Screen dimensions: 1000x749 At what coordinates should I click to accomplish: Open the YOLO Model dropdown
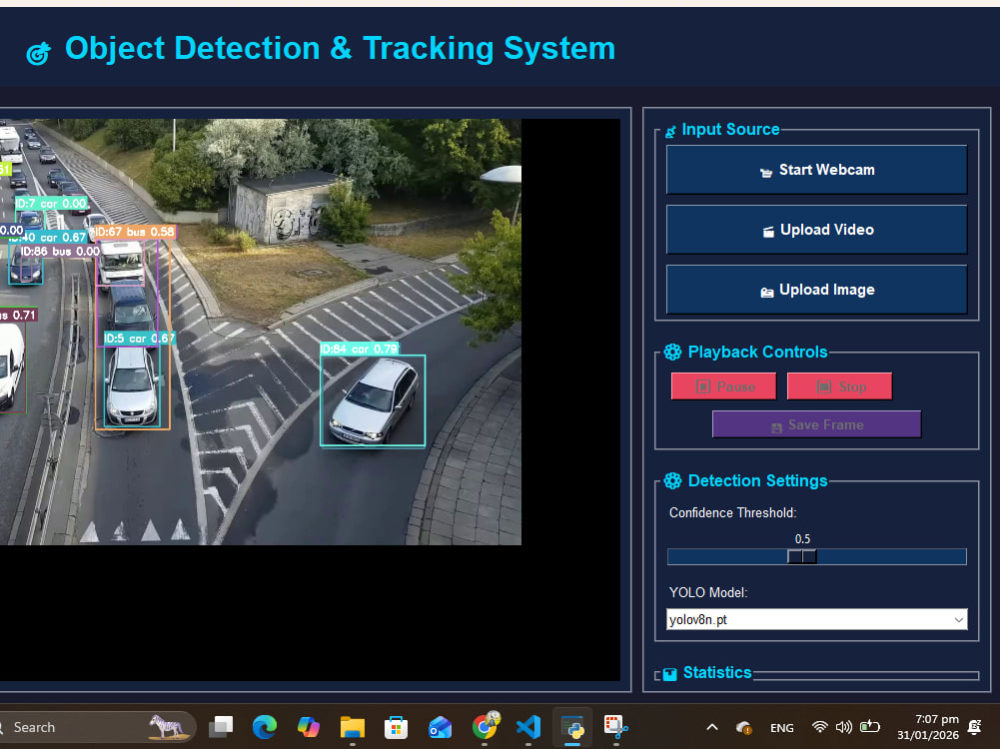(816, 619)
